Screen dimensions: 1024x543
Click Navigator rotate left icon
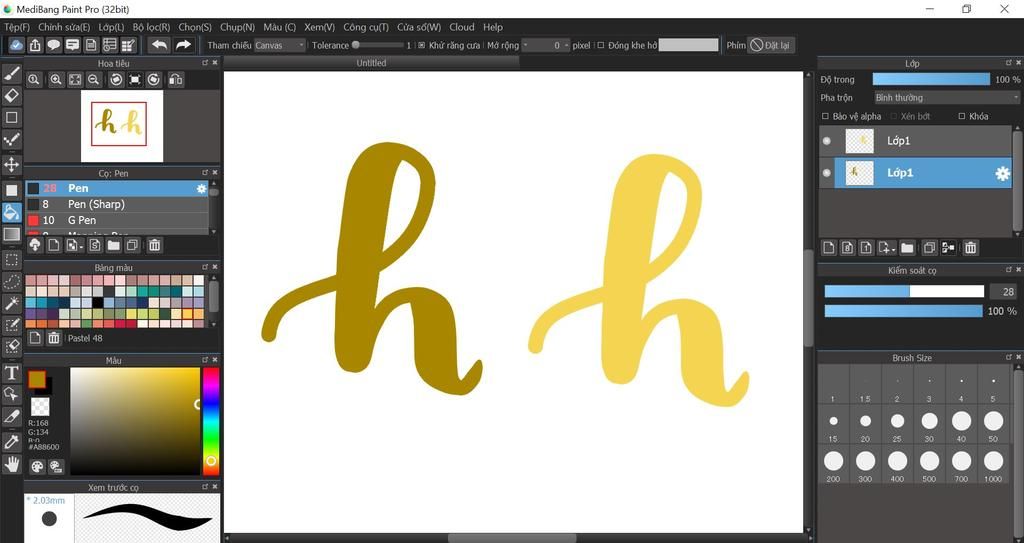[116, 80]
